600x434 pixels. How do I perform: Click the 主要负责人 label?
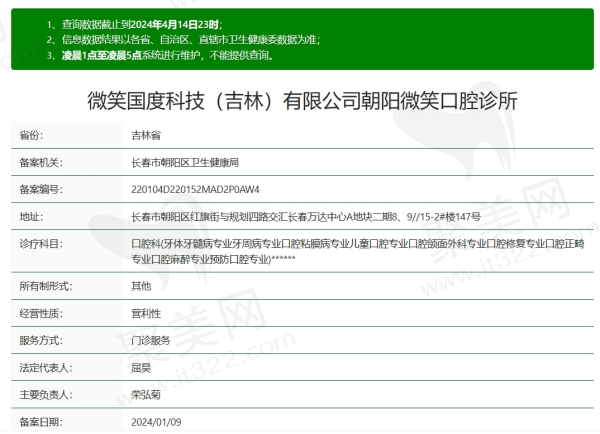tap(46, 395)
